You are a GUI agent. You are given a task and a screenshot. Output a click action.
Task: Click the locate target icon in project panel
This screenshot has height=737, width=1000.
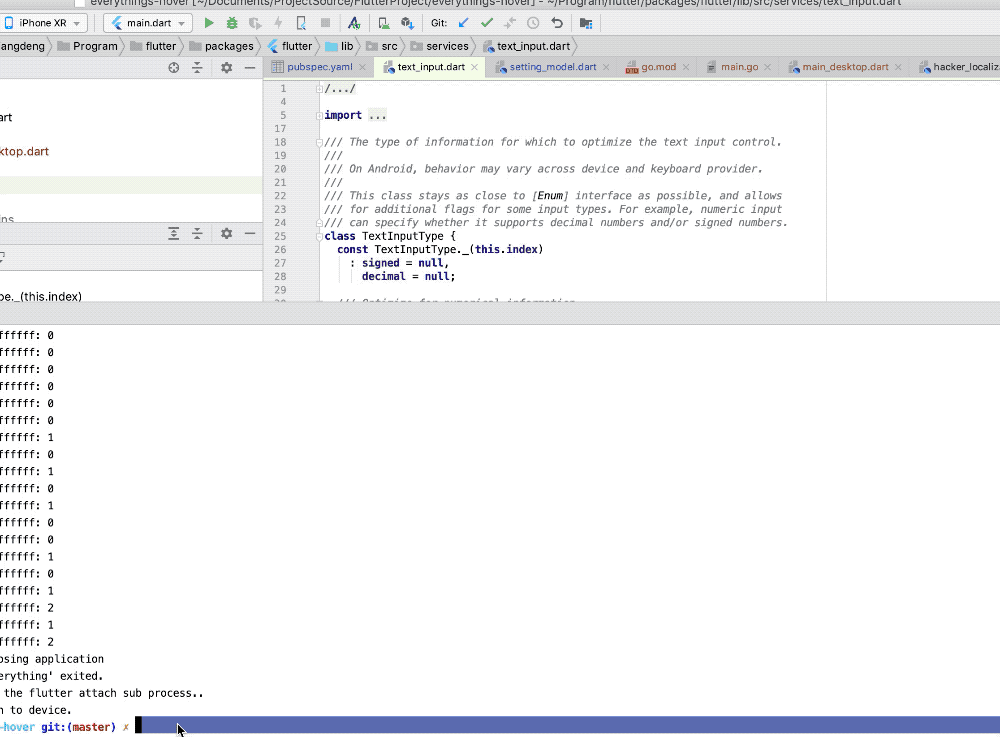[x=173, y=68]
